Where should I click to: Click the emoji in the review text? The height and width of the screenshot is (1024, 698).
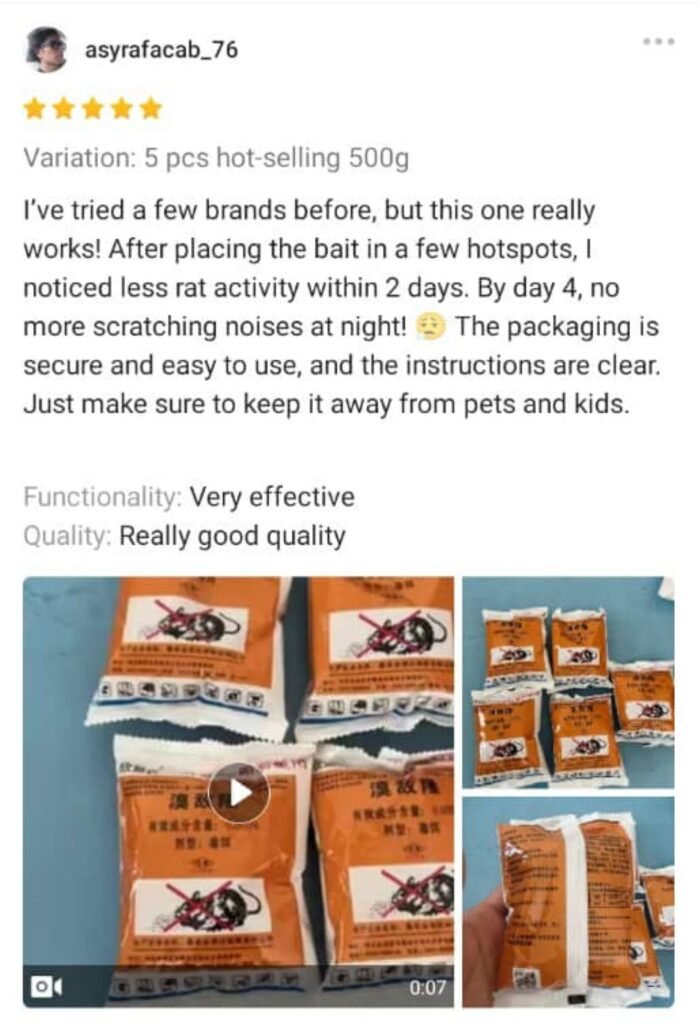pos(430,326)
